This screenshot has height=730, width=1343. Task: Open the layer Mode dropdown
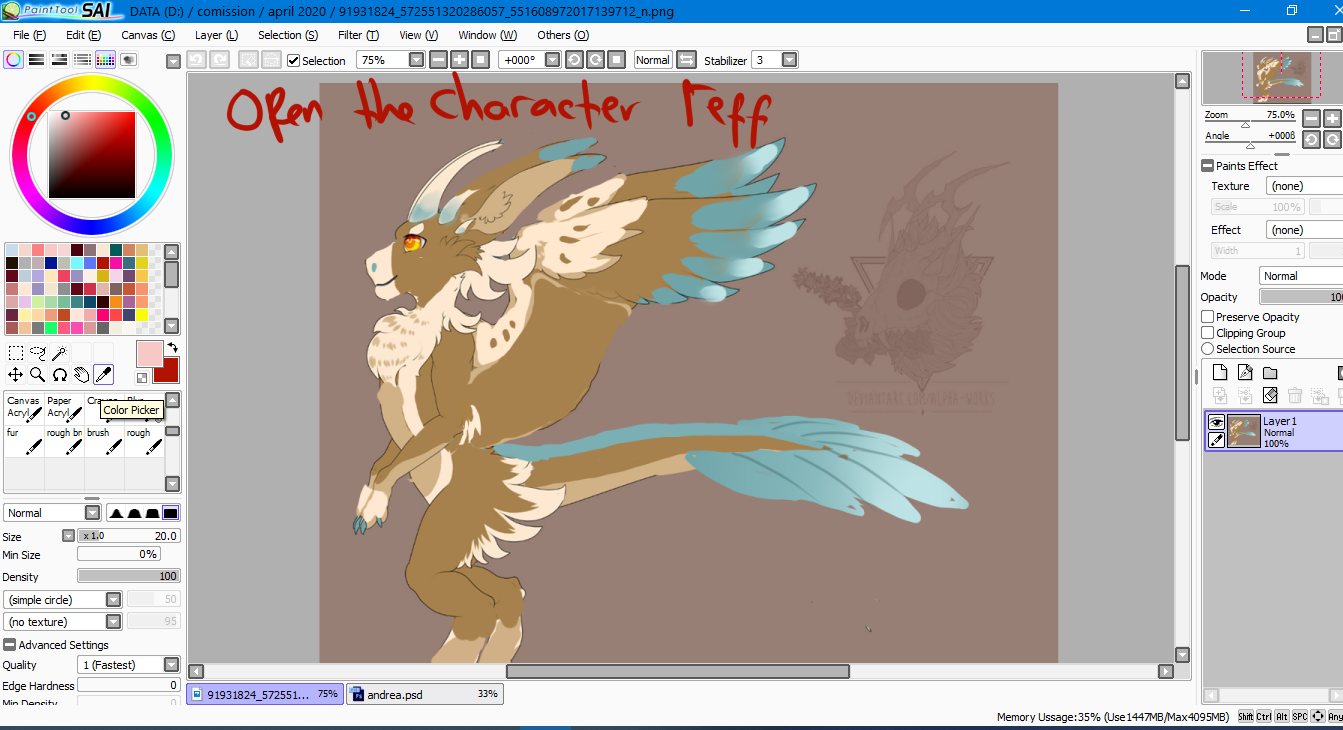click(x=1300, y=276)
